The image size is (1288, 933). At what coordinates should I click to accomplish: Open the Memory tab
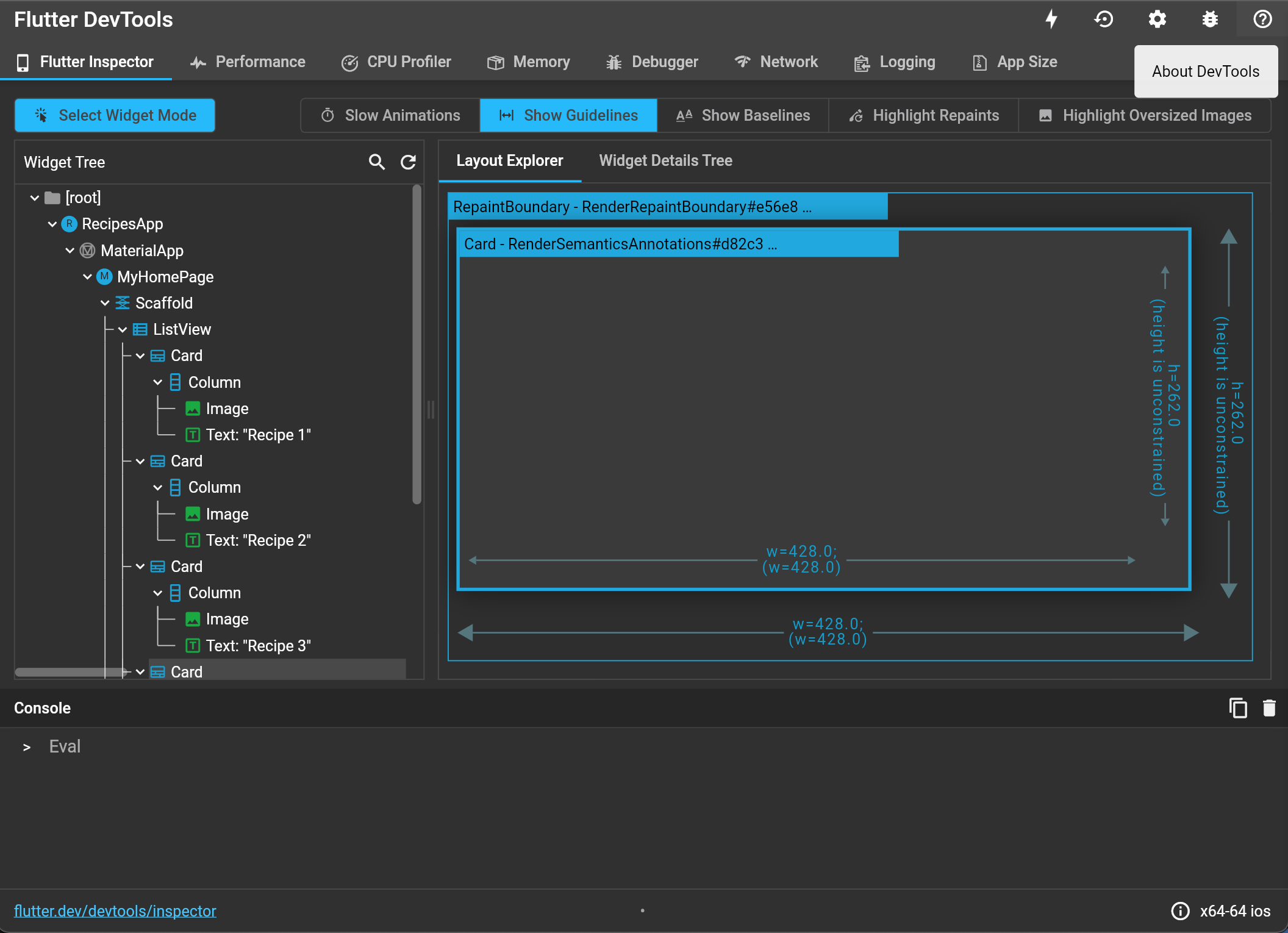(x=528, y=62)
